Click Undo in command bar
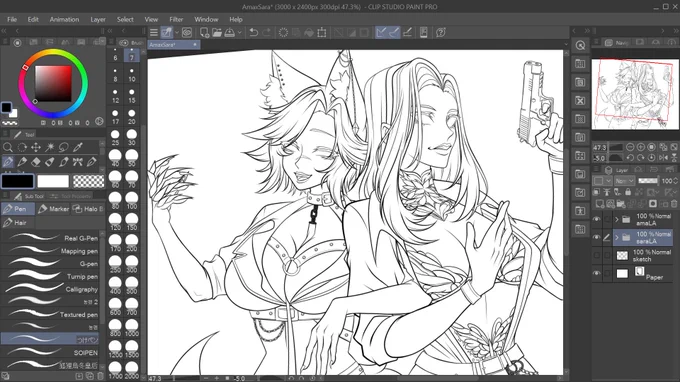 tap(254, 33)
